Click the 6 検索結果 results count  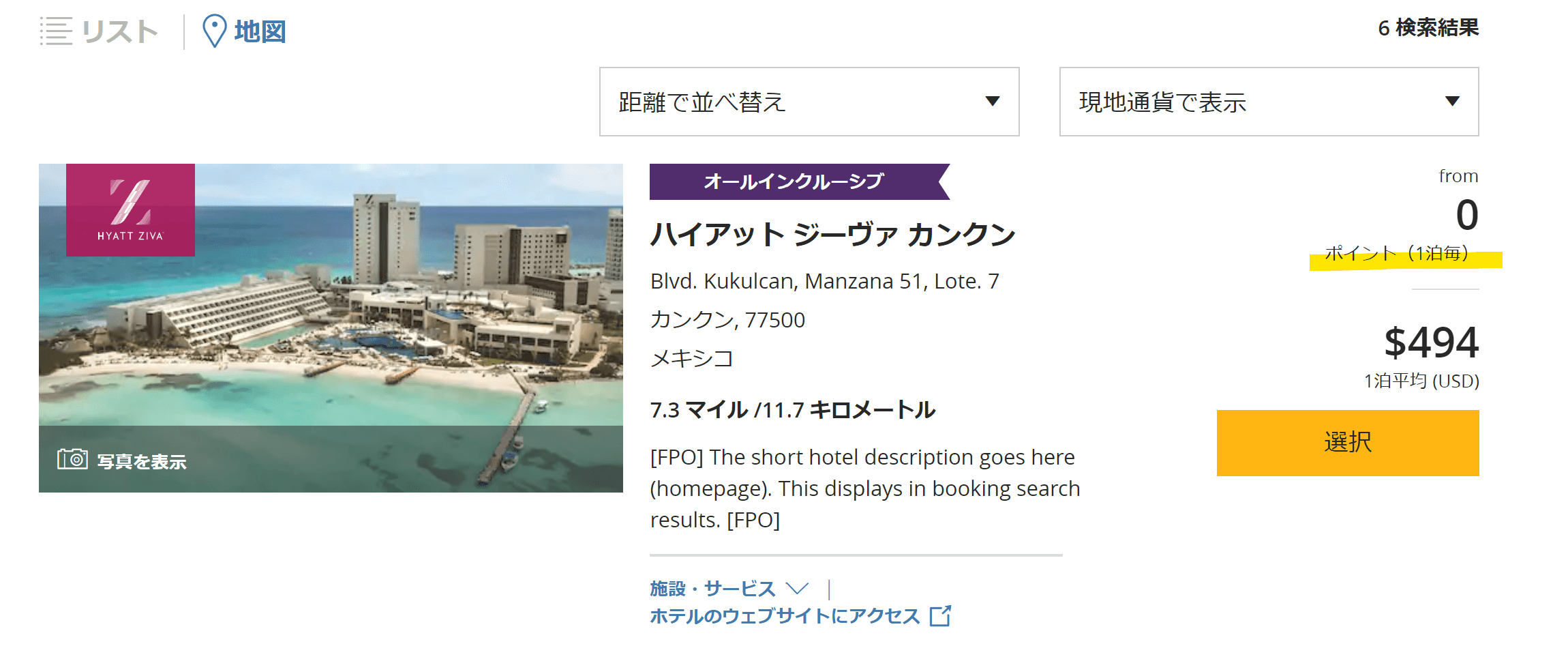1428,28
